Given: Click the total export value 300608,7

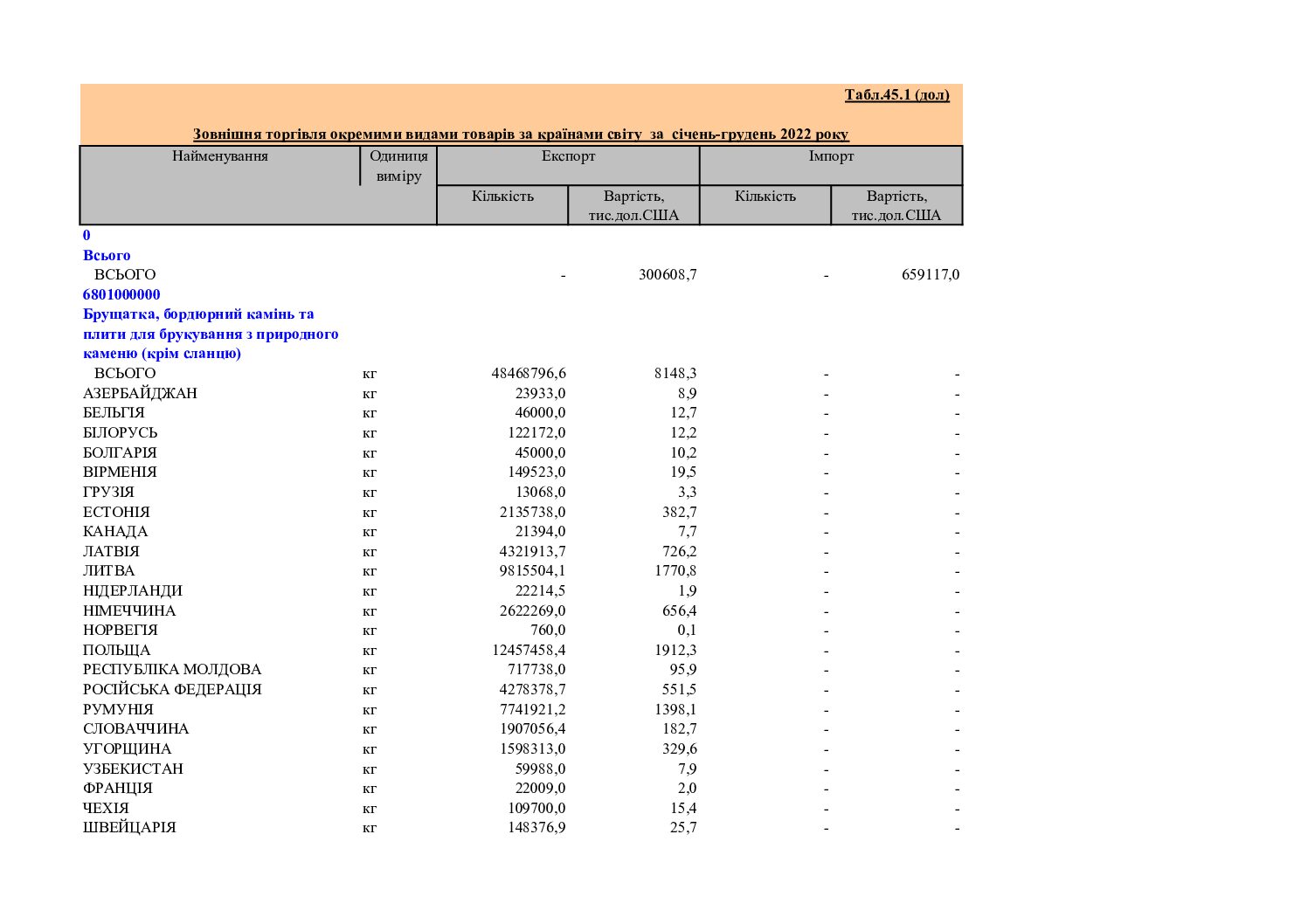Looking at the screenshot, I should (x=668, y=274).
